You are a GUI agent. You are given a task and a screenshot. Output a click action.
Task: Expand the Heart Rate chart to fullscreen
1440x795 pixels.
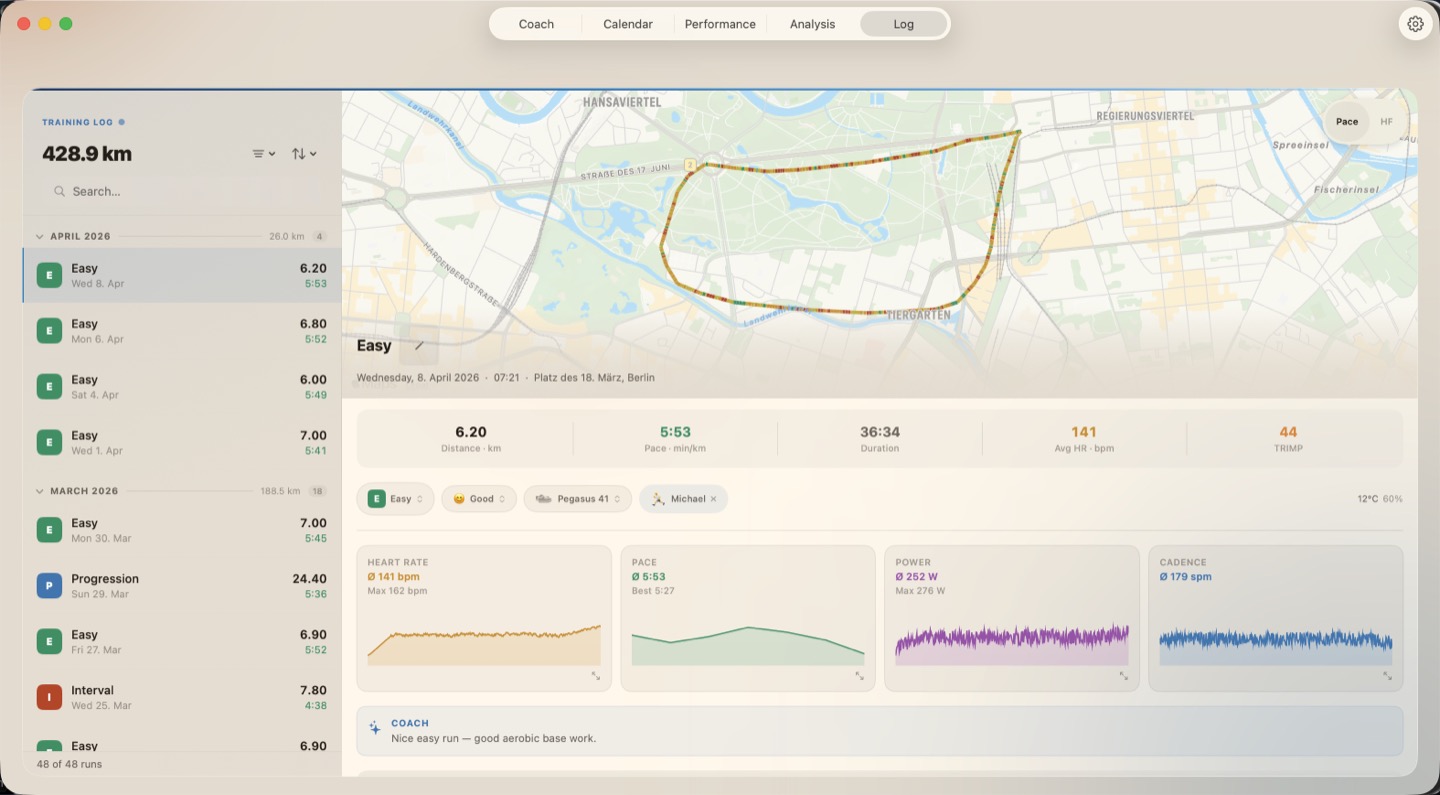[x=596, y=676]
